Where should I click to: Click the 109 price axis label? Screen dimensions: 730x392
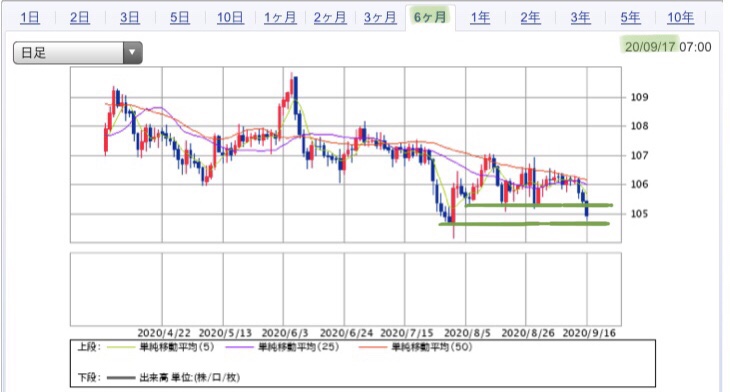click(x=639, y=97)
